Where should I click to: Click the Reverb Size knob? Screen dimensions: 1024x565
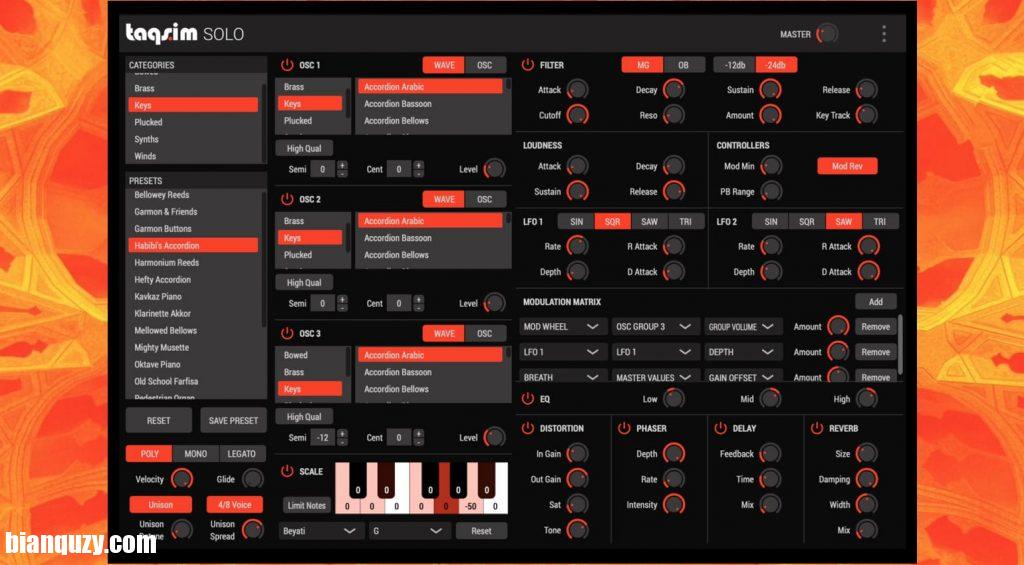coord(867,453)
